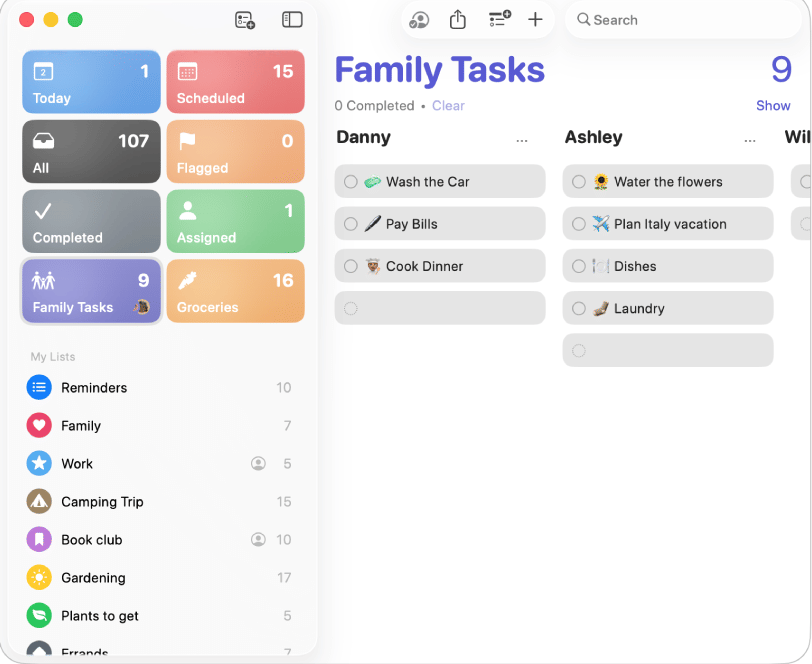Click the add new section icon
The image size is (812, 664).
[x=499, y=20]
